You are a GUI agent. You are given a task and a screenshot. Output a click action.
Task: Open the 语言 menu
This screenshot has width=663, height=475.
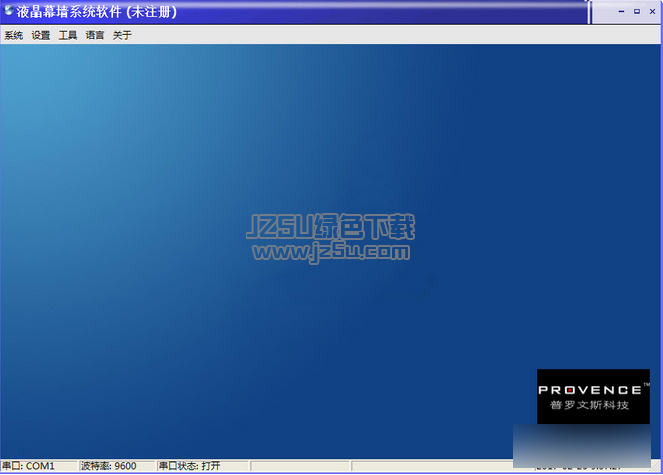click(95, 36)
